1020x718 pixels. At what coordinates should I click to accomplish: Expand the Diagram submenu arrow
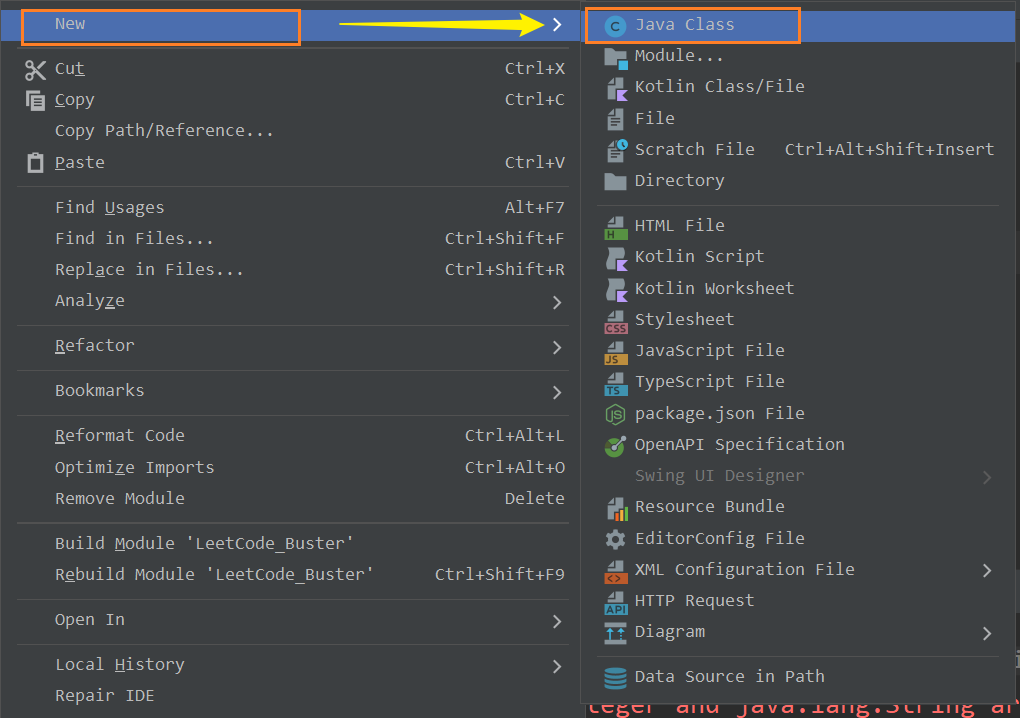click(x=987, y=632)
